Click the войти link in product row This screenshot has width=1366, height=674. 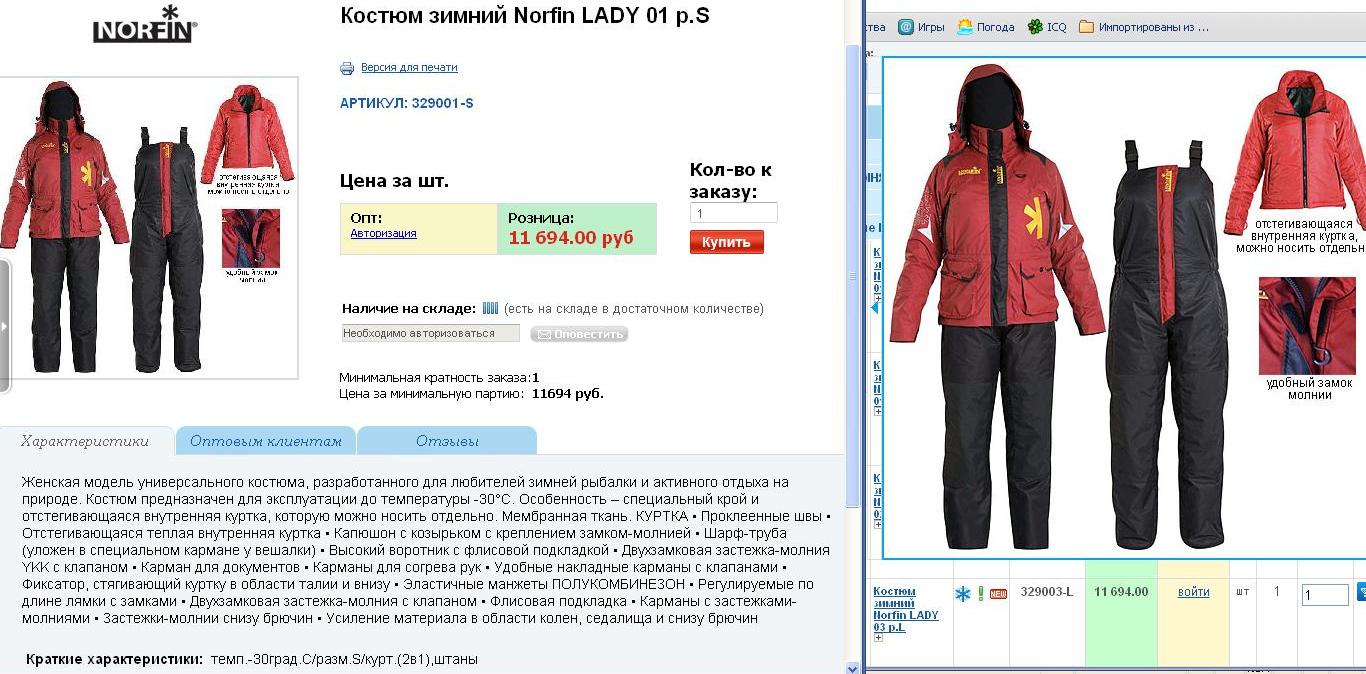1193,592
